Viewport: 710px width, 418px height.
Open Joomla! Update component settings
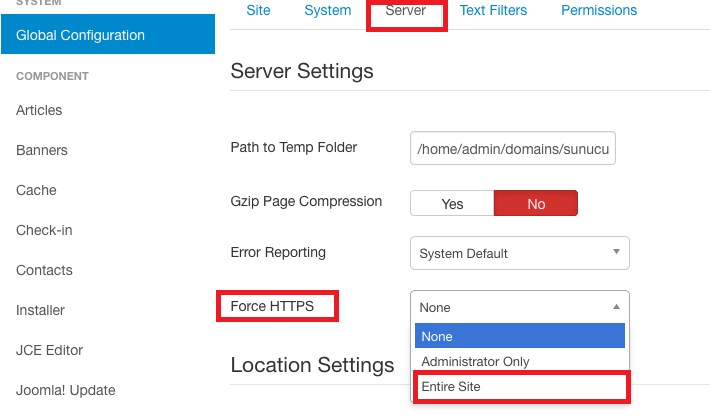(66, 390)
